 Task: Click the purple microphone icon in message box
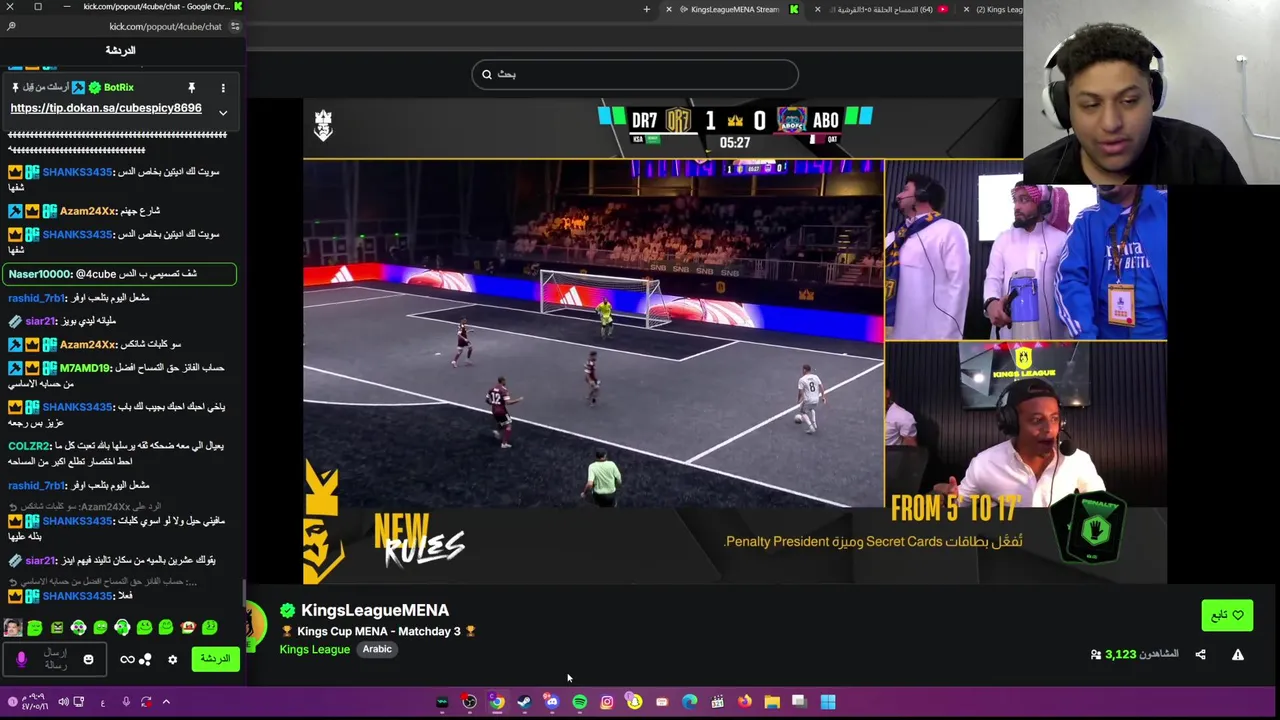pos(21,659)
